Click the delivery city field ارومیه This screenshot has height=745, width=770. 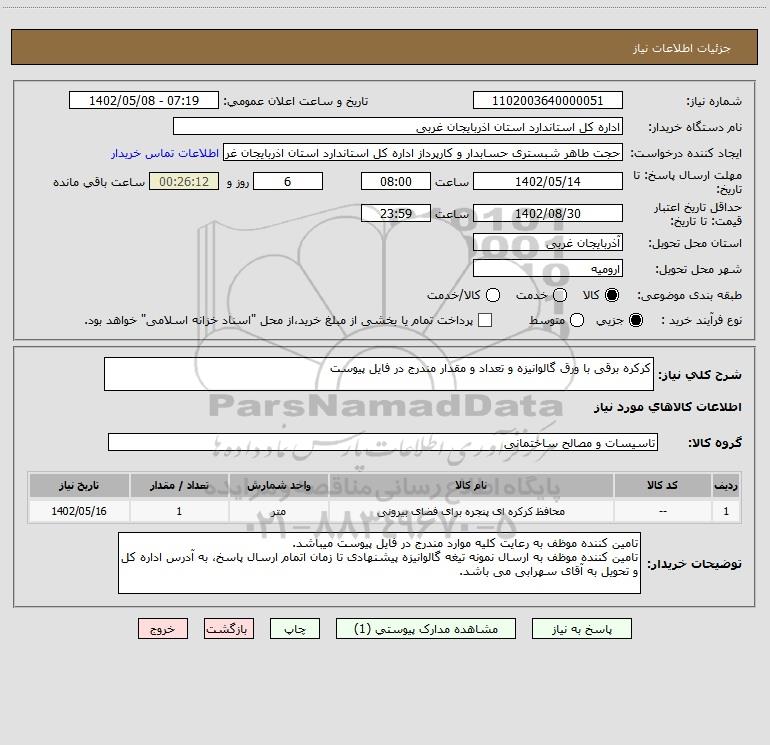pos(548,268)
